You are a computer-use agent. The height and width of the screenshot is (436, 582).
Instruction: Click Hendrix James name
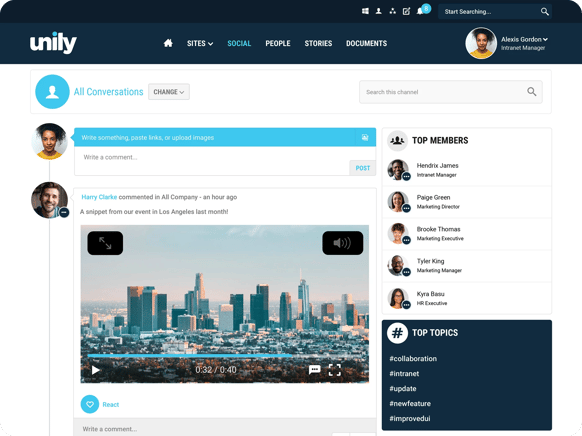point(437,165)
